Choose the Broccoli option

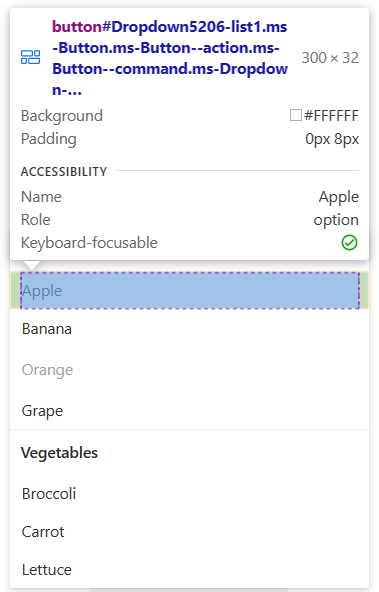pos(190,494)
